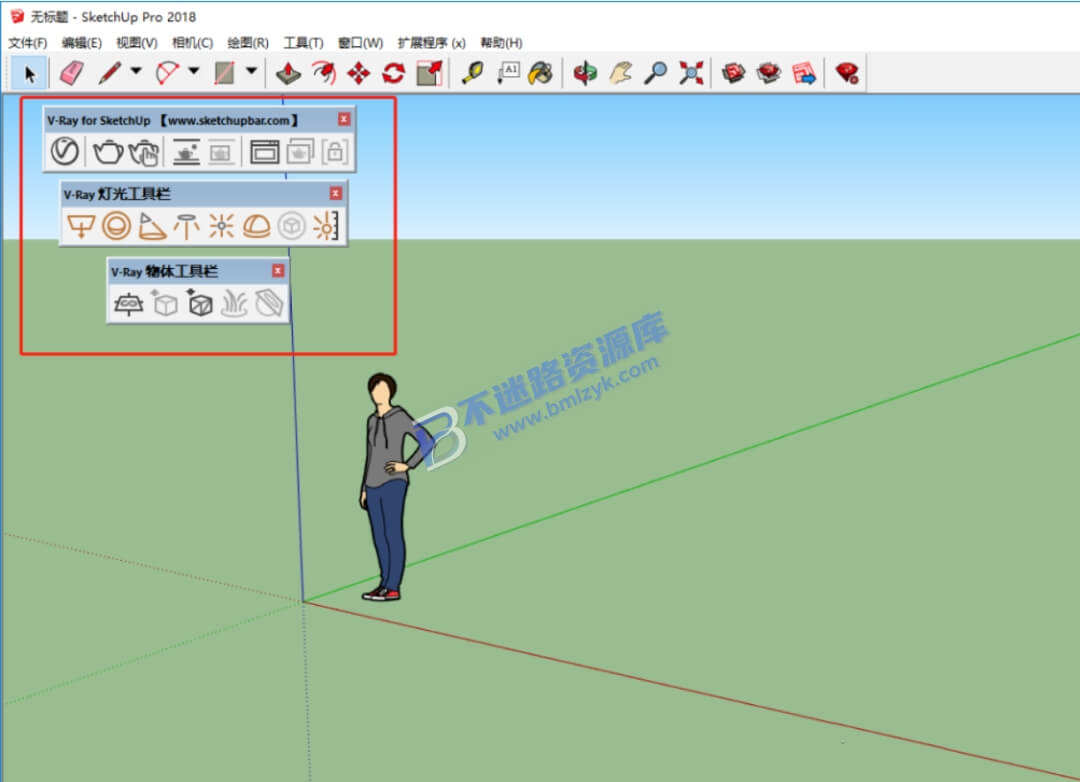Open the 窗口(W) menu

coord(360,43)
